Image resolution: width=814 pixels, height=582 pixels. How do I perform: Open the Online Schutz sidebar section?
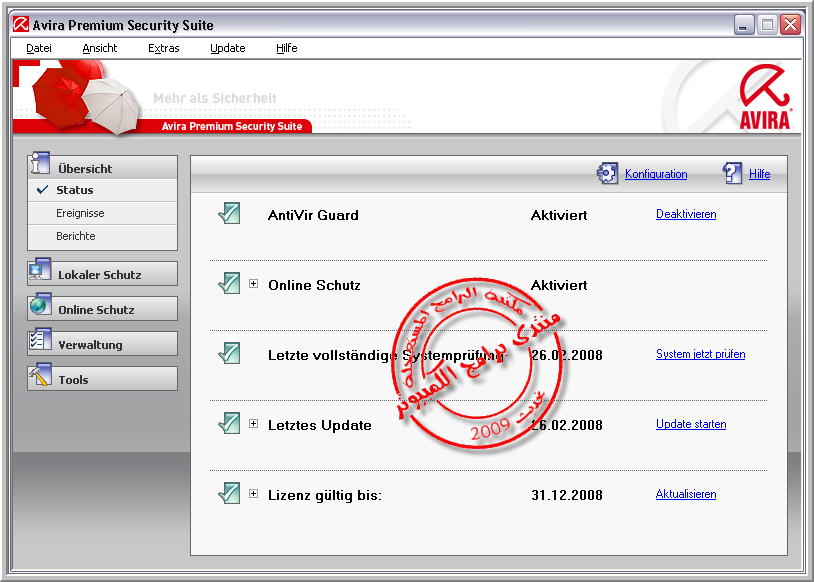102,308
